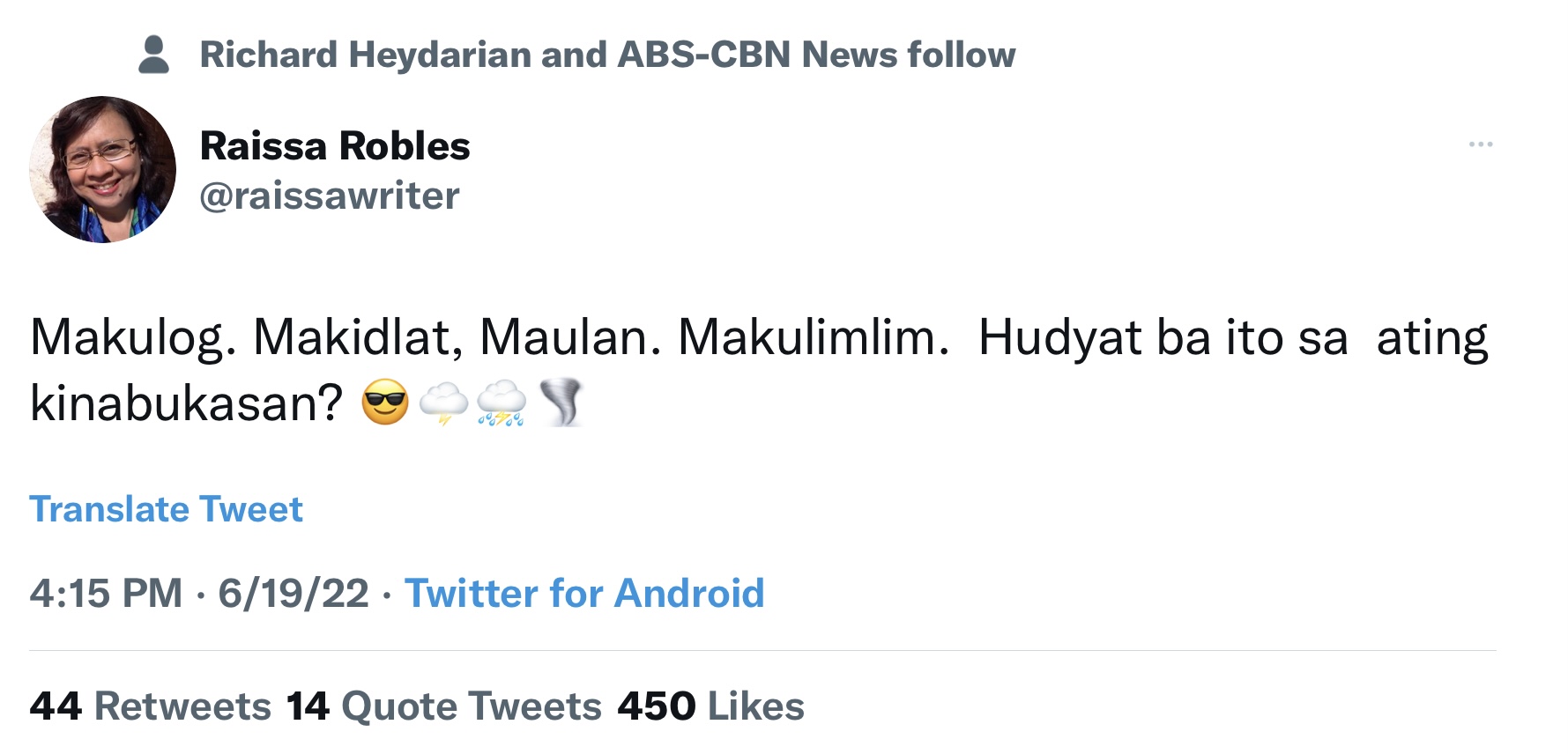Open the 14 Quote Tweets list
Image resolution: width=1568 pixels, height=754 pixels.
coord(442,705)
